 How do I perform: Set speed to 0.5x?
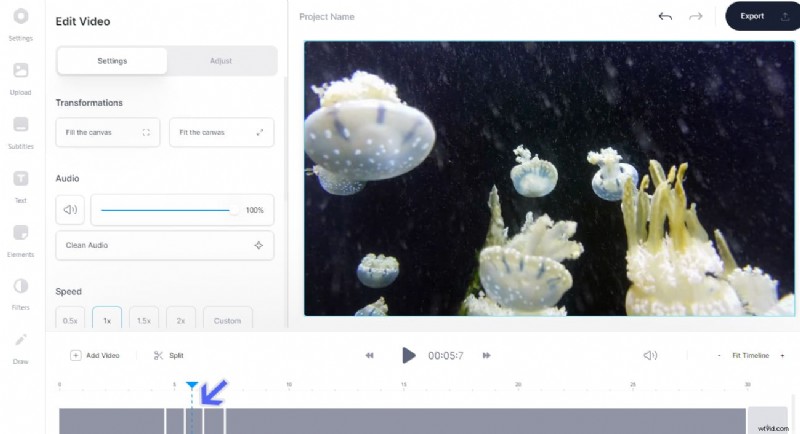tap(70, 320)
